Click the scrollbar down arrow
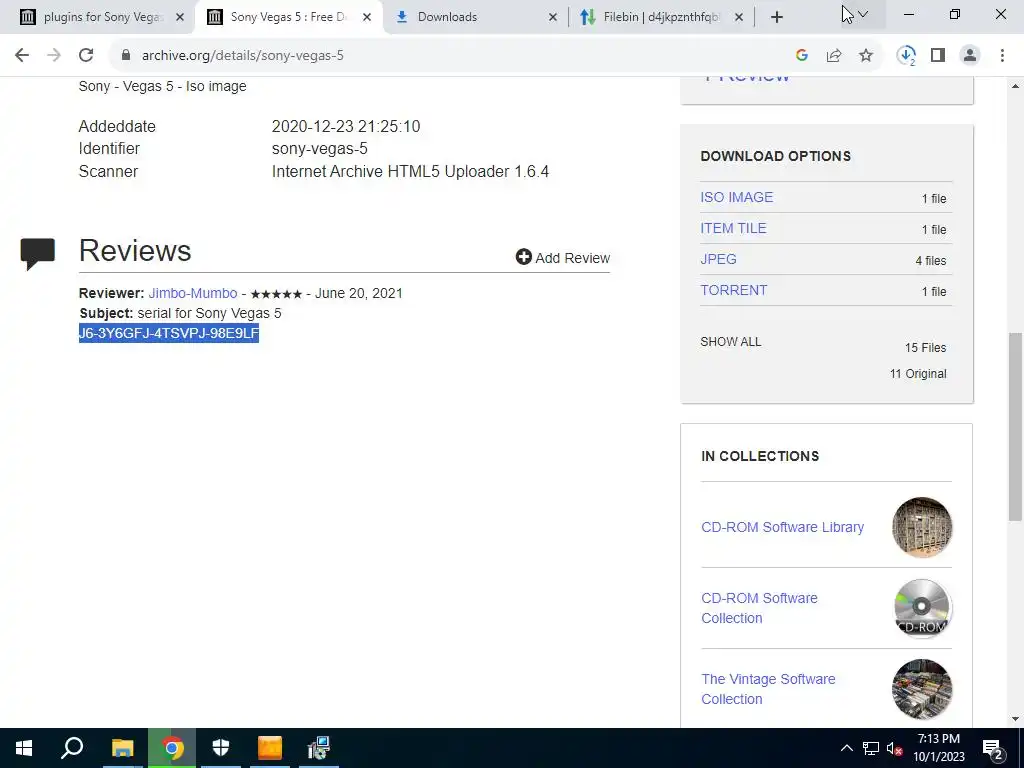The height and width of the screenshot is (768, 1024). click(1016, 719)
